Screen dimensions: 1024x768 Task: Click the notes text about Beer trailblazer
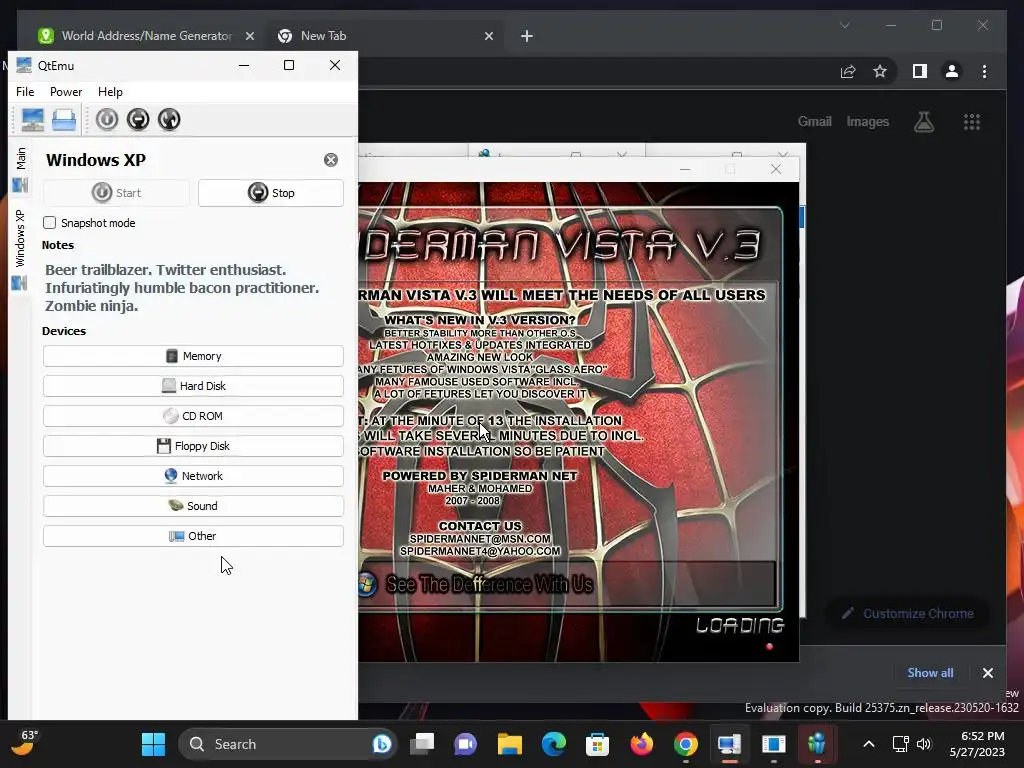[x=182, y=288]
